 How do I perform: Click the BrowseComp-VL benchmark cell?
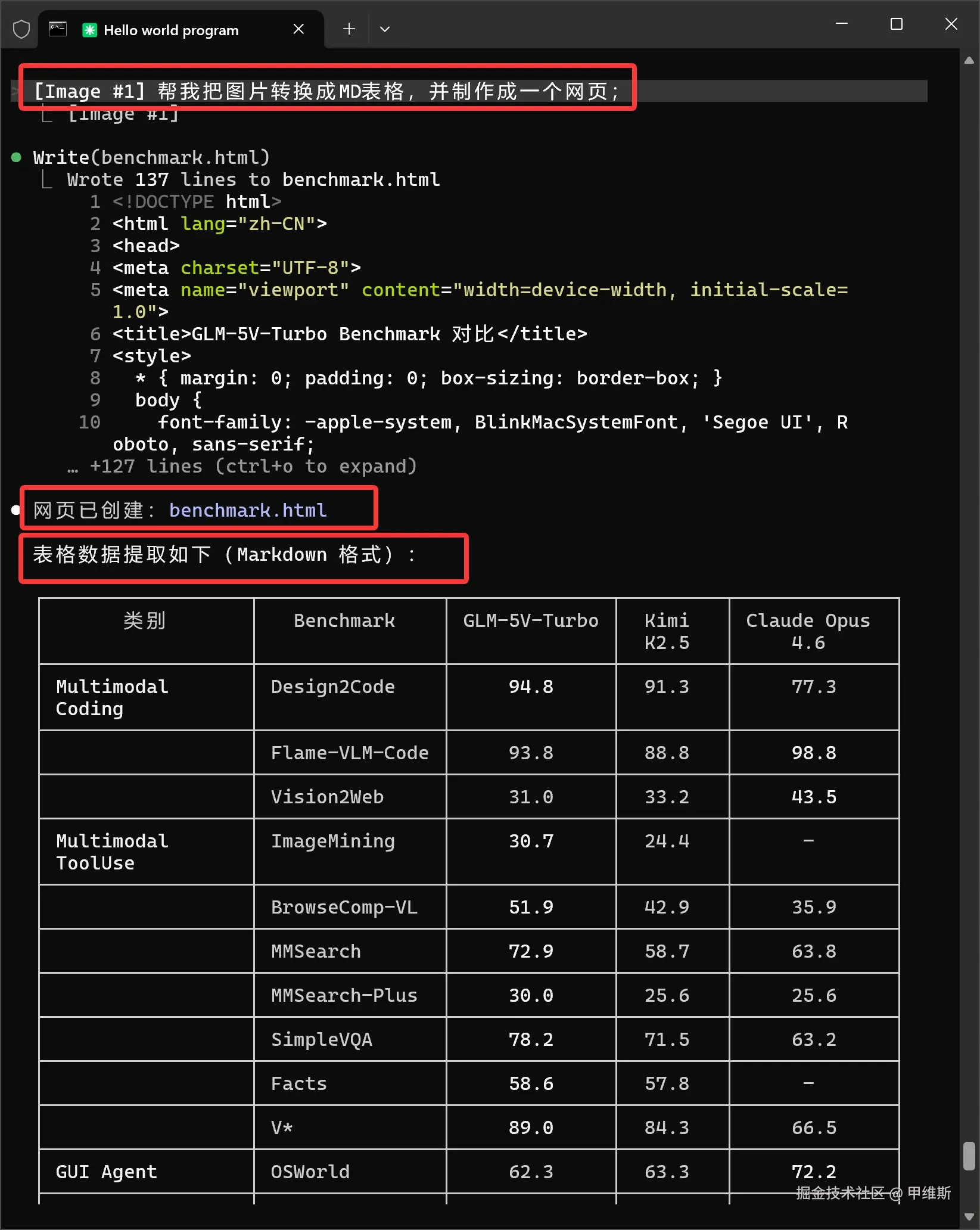(350, 907)
